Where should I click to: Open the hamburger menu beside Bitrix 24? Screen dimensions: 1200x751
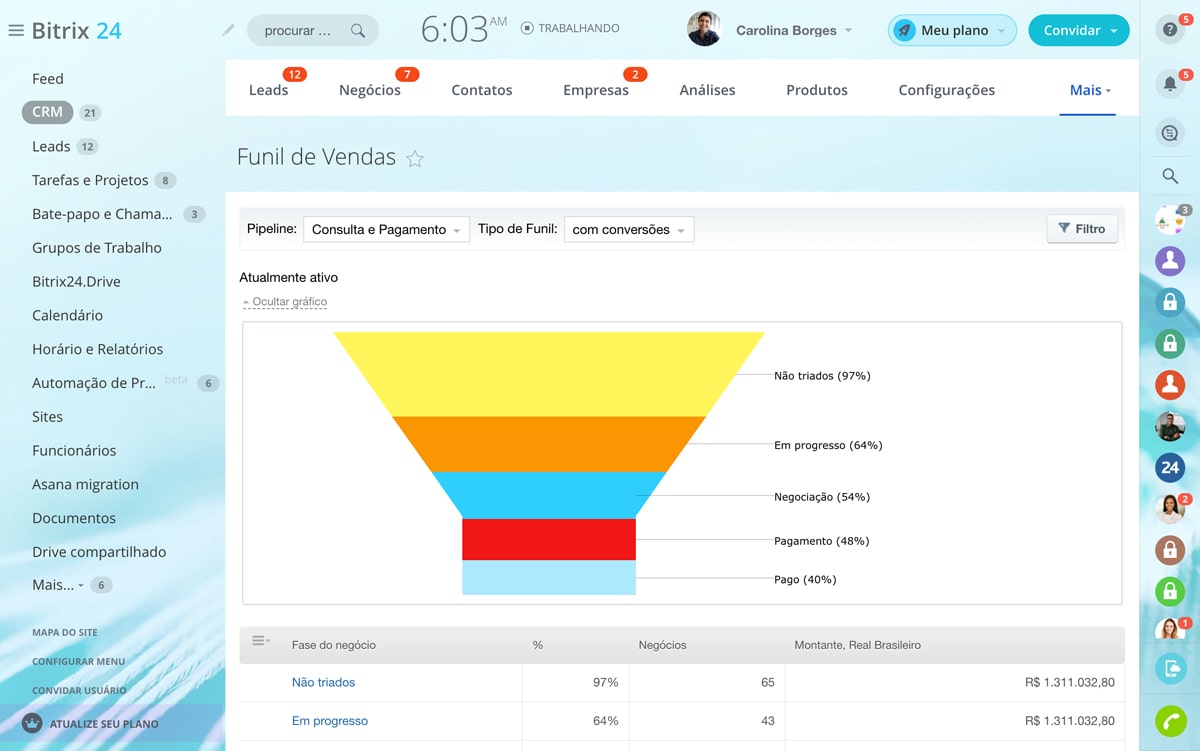pyautogui.click(x=16, y=30)
